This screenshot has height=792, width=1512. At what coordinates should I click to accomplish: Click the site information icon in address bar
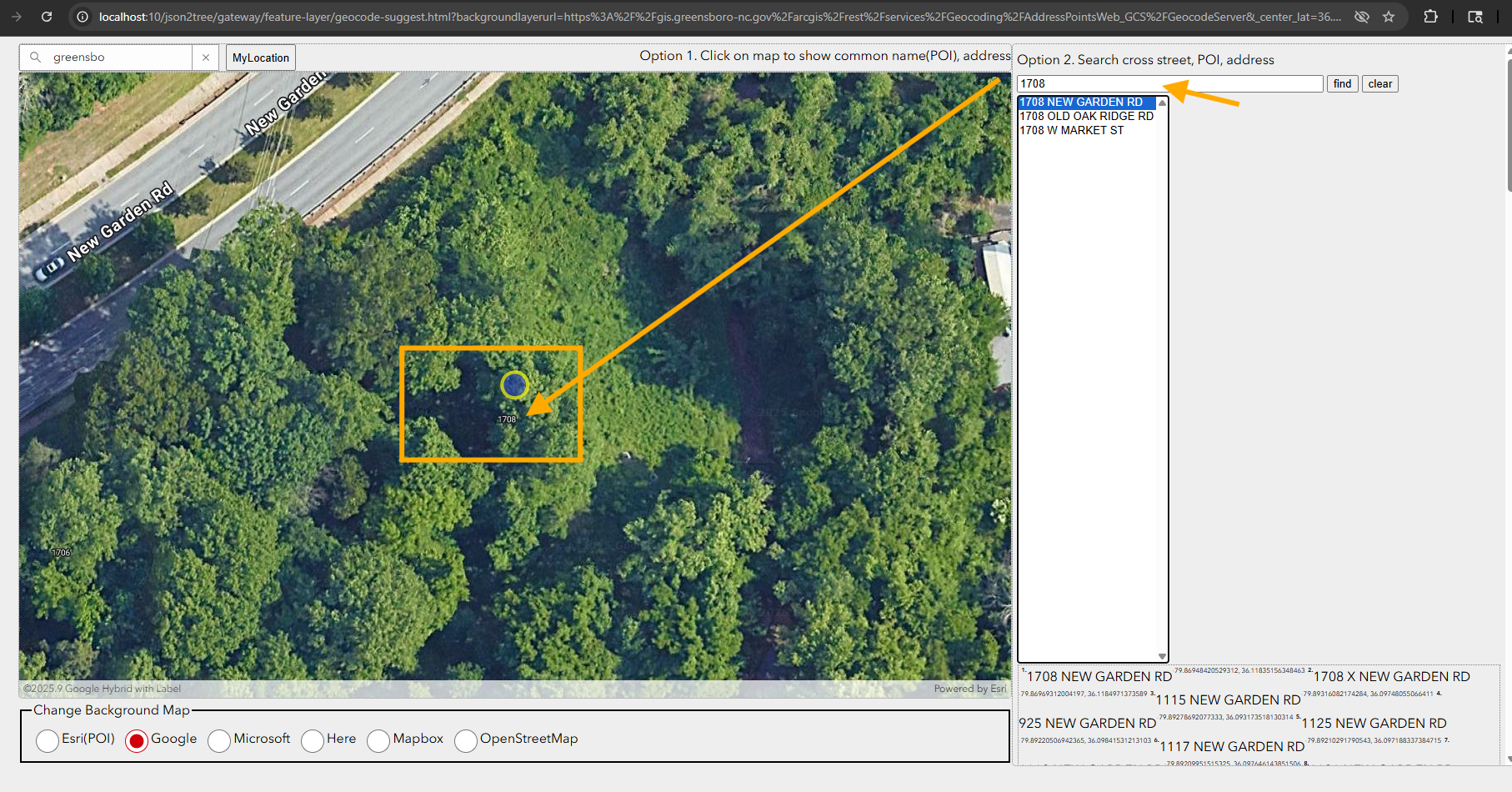(82, 17)
